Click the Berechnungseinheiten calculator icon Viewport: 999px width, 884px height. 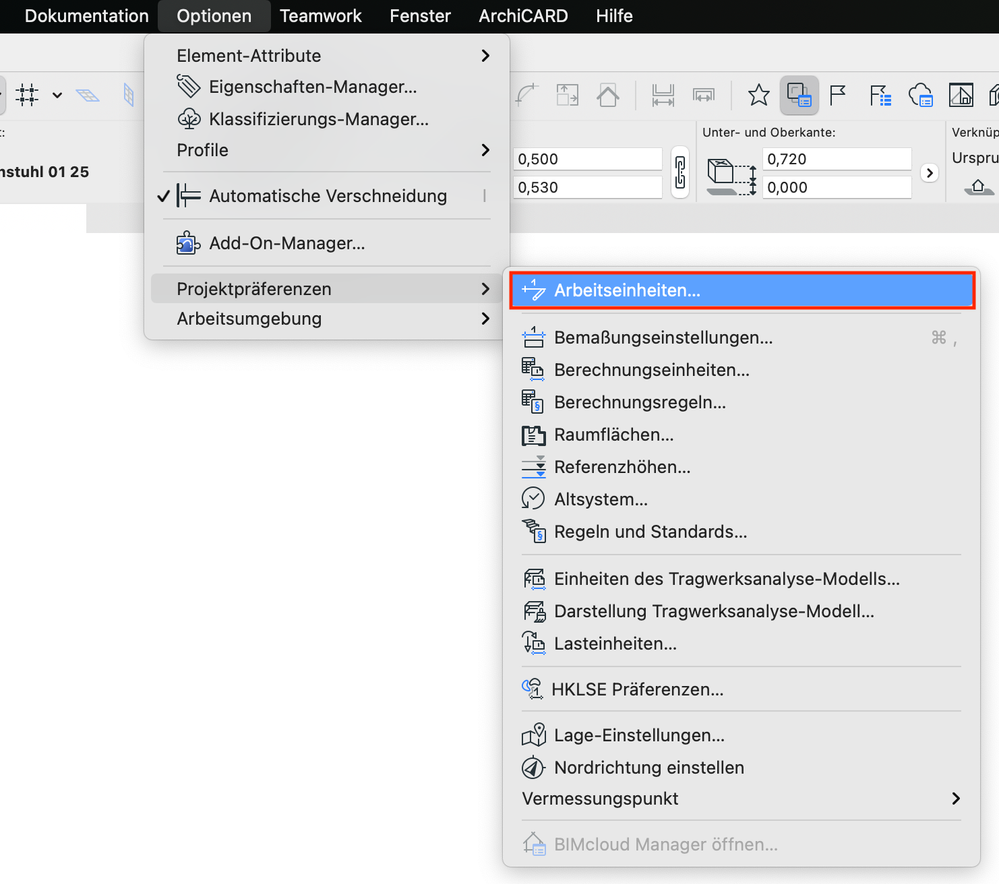533,370
